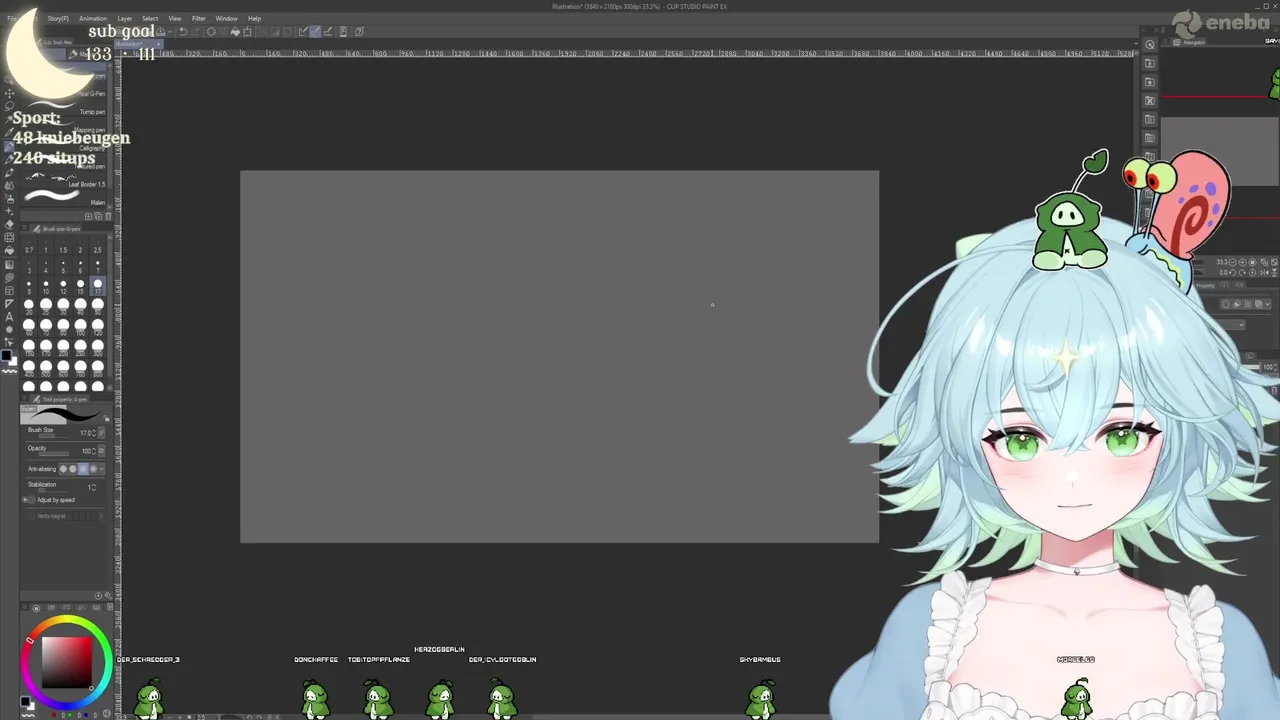Click the Clear toolbar icon
The image size is (1280, 720).
point(211,31)
